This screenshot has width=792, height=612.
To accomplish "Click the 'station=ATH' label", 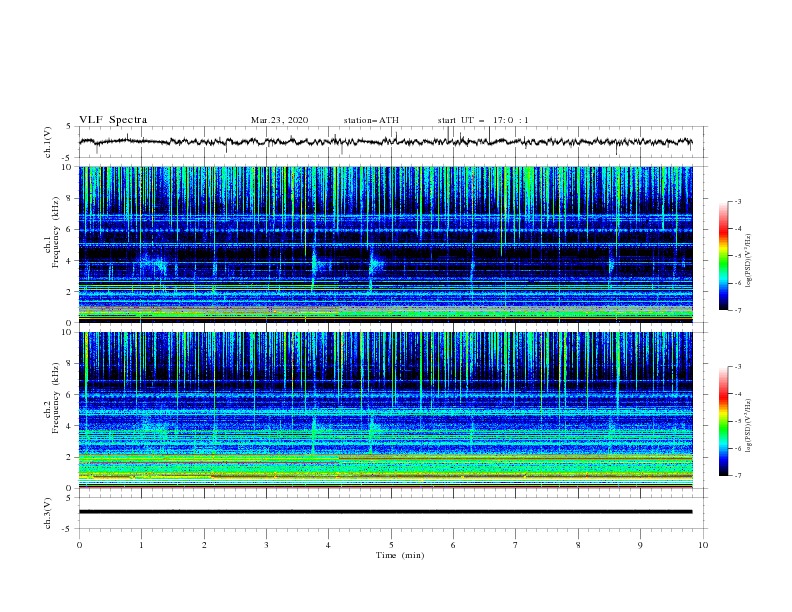I will point(371,120).
